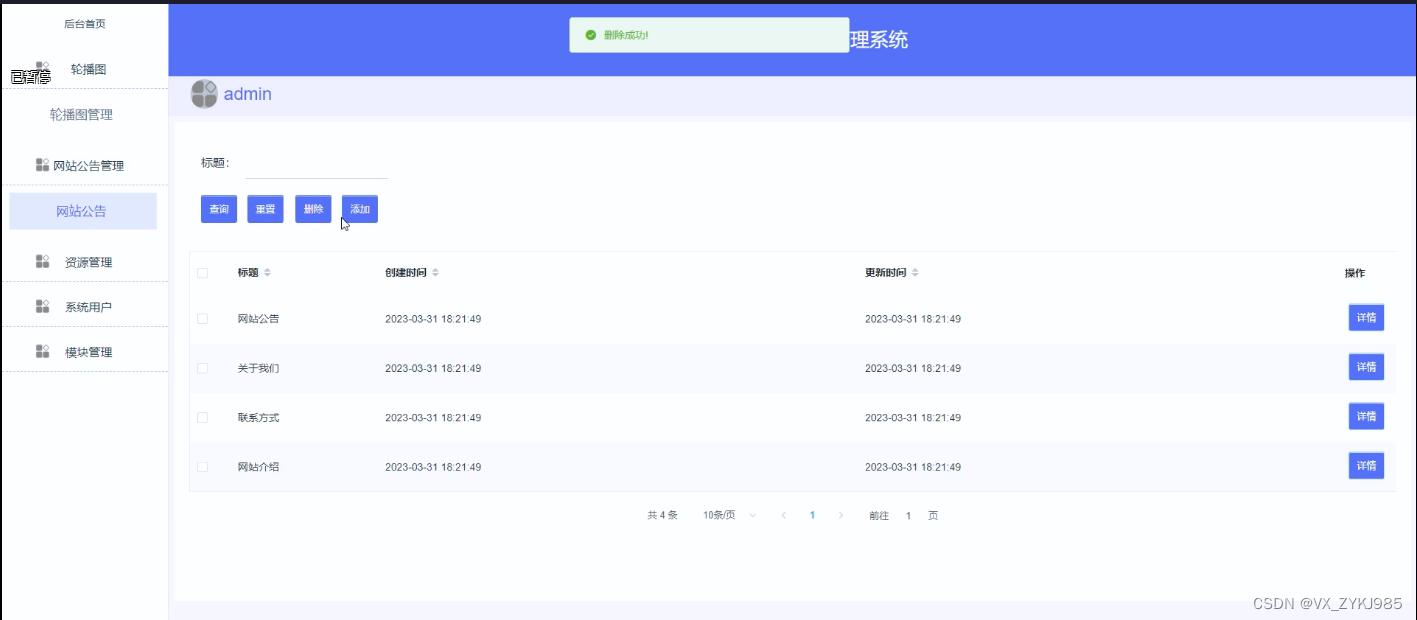Check the 网站介绍 row checkbox

click(203, 467)
